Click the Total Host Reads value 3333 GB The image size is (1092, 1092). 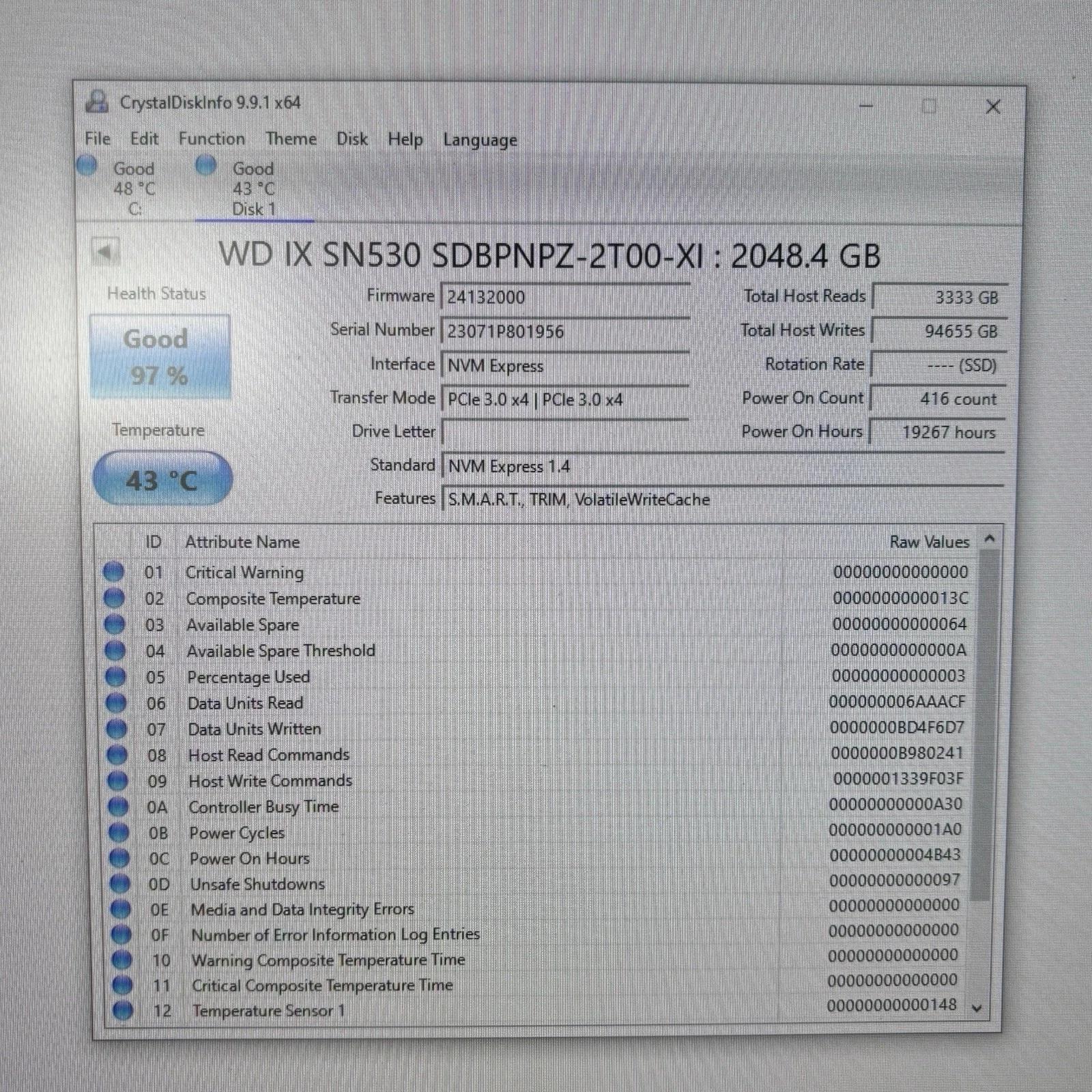point(940,297)
